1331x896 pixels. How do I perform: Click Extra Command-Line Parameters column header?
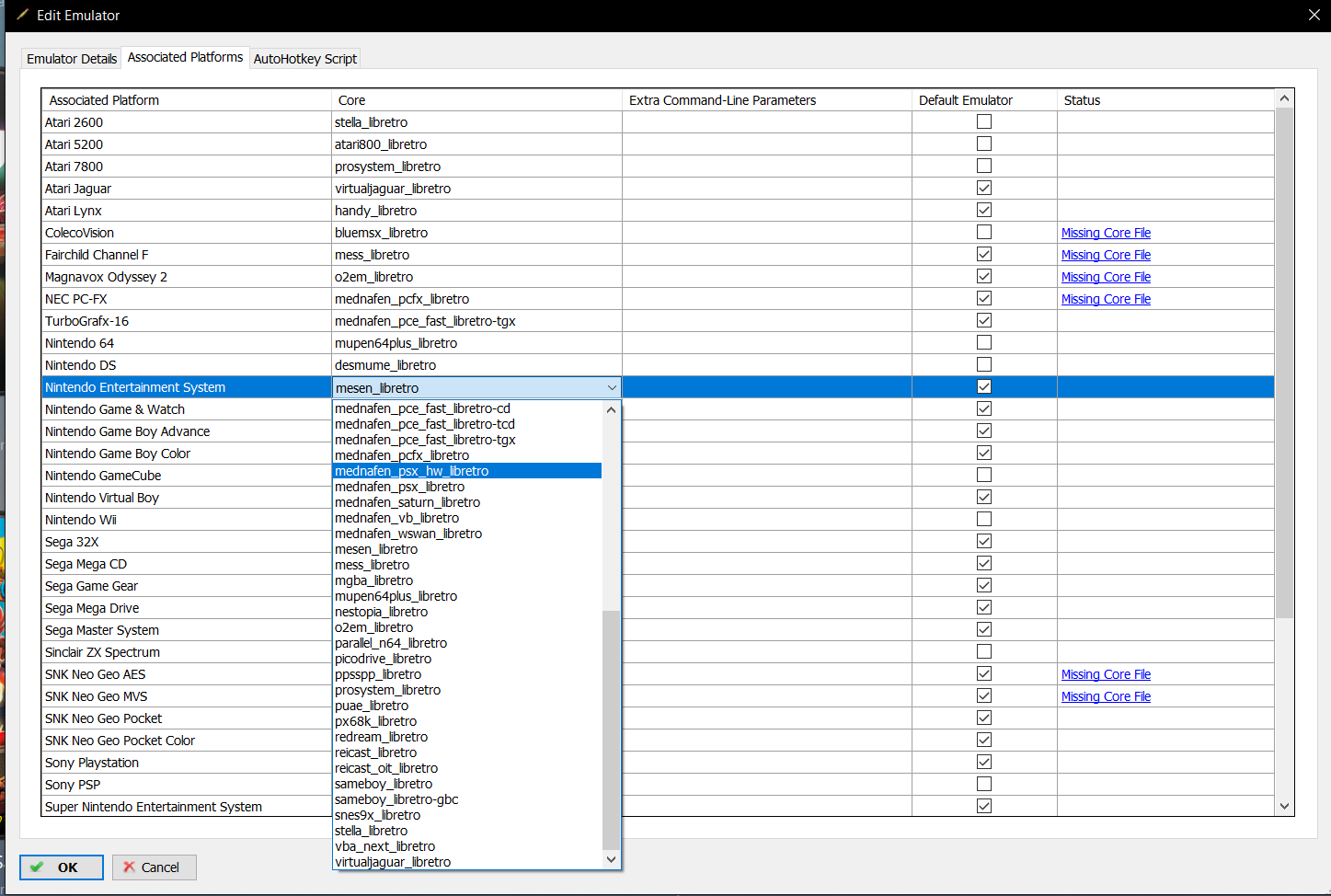767,100
